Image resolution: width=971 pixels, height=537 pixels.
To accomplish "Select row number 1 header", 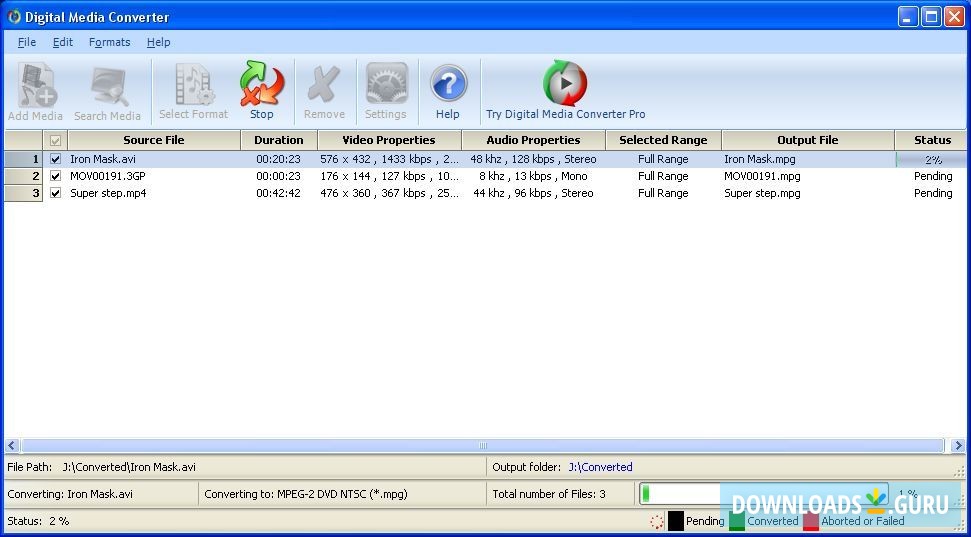I will pos(24,159).
